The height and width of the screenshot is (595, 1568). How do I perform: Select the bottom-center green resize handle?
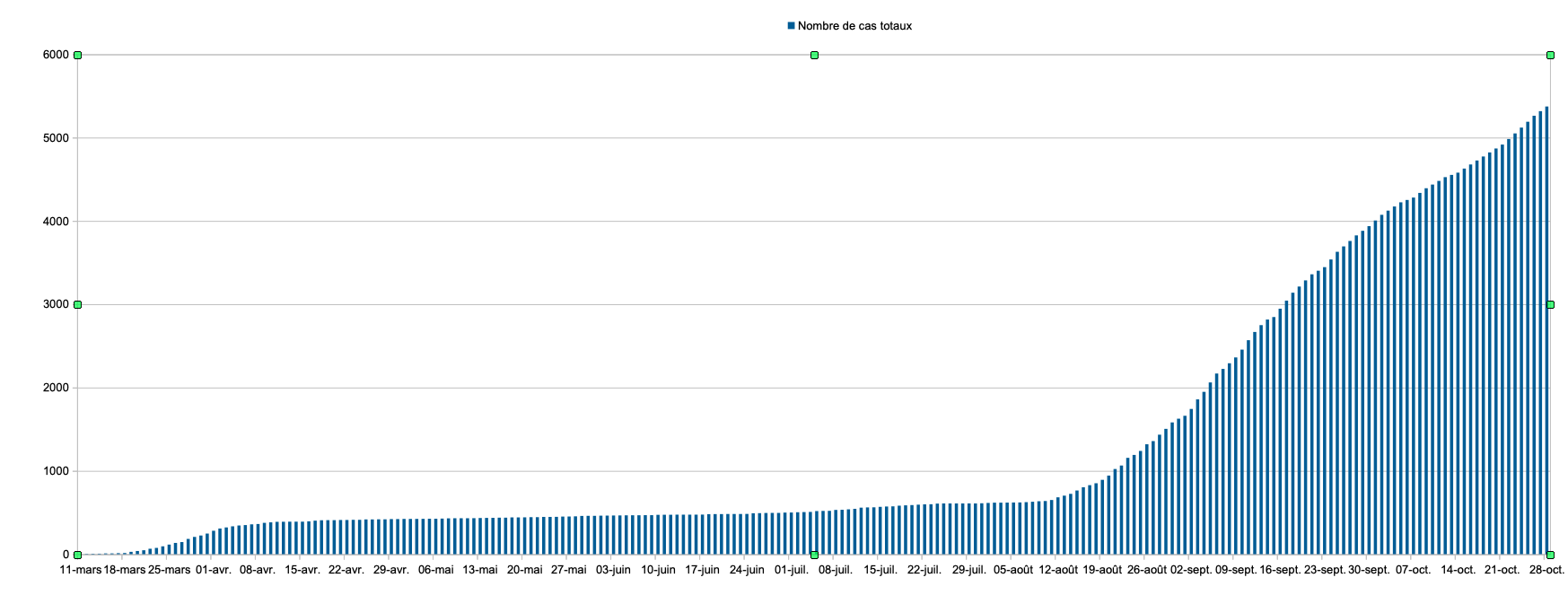pyautogui.click(x=814, y=555)
